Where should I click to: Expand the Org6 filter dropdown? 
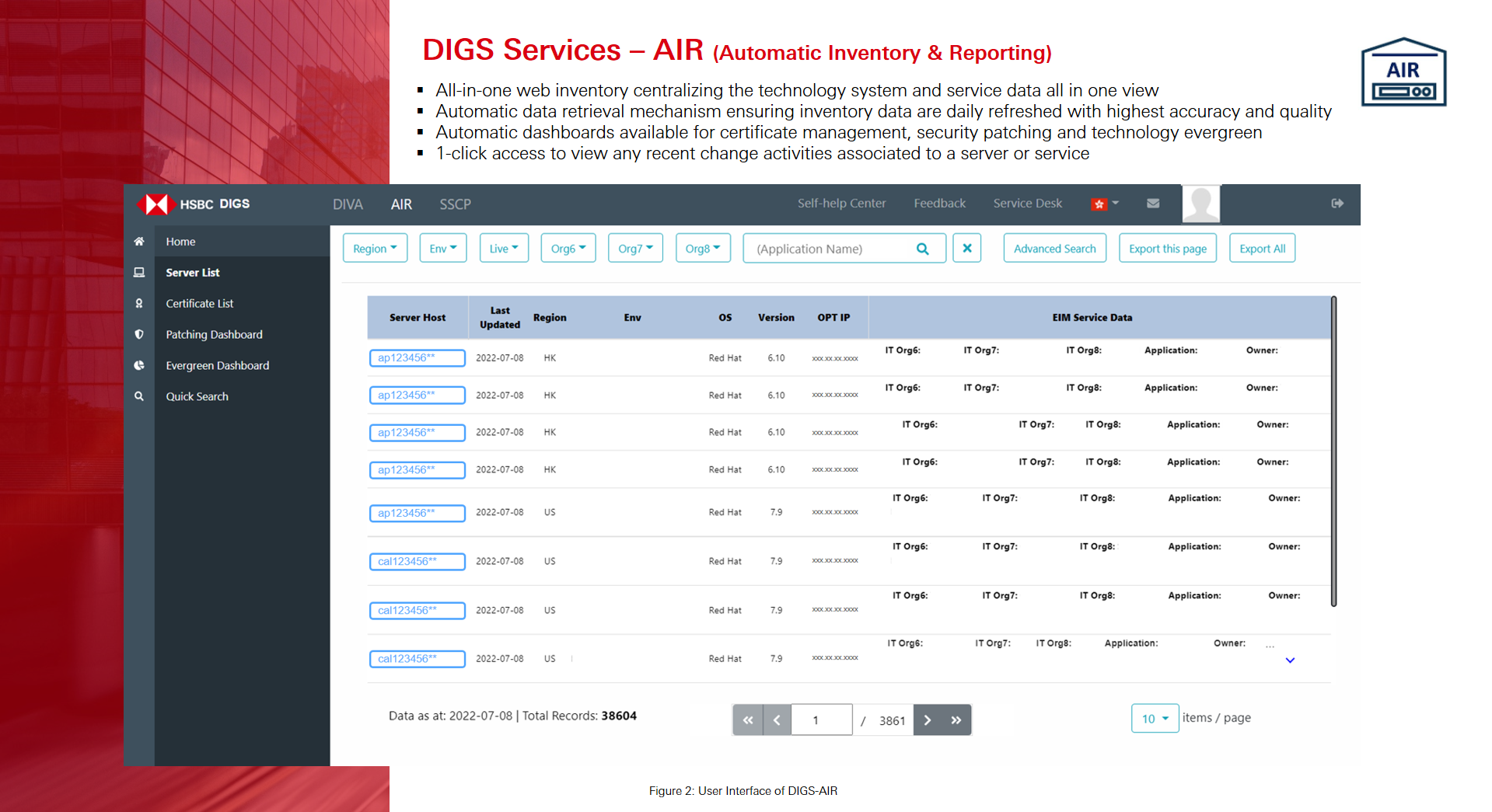pos(568,249)
